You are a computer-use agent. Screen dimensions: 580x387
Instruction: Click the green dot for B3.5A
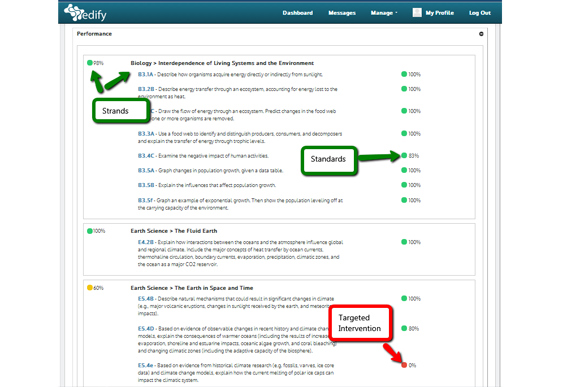coord(404,170)
